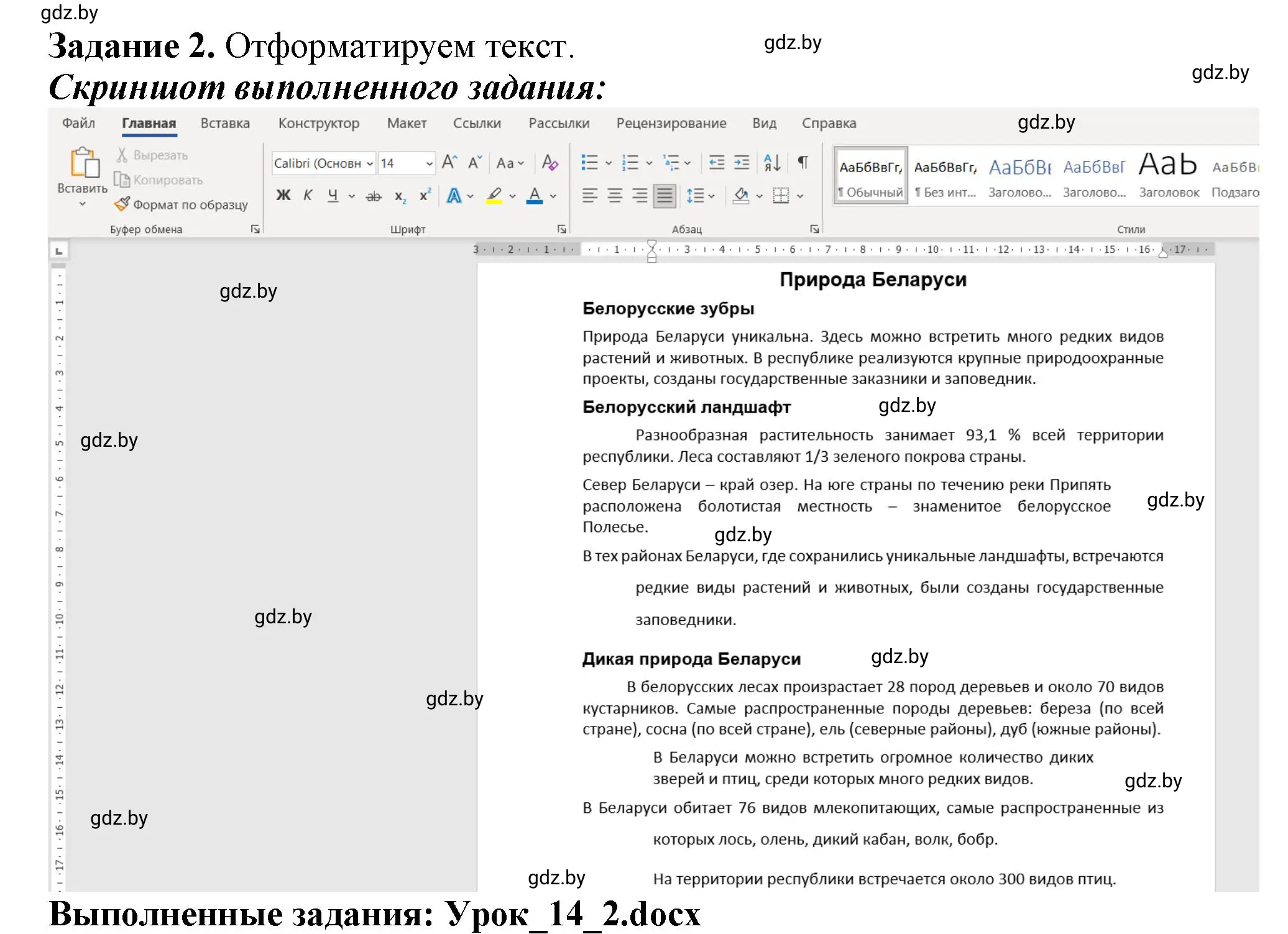Open Clipboard (Буфер обмена) dialog launcher
This screenshot has height=934, width=1288.
pyautogui.click(x=255, y=229)
